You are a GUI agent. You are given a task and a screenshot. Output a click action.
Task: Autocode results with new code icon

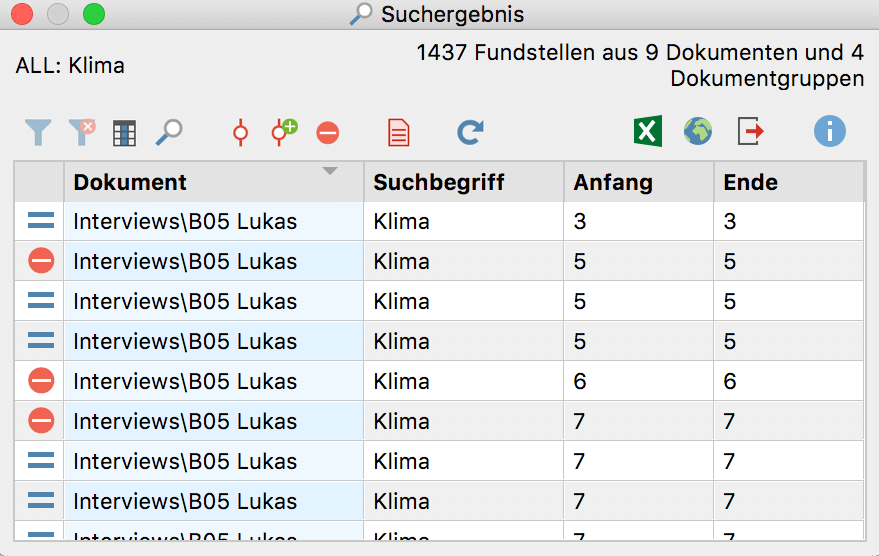[x=284, y=133]
